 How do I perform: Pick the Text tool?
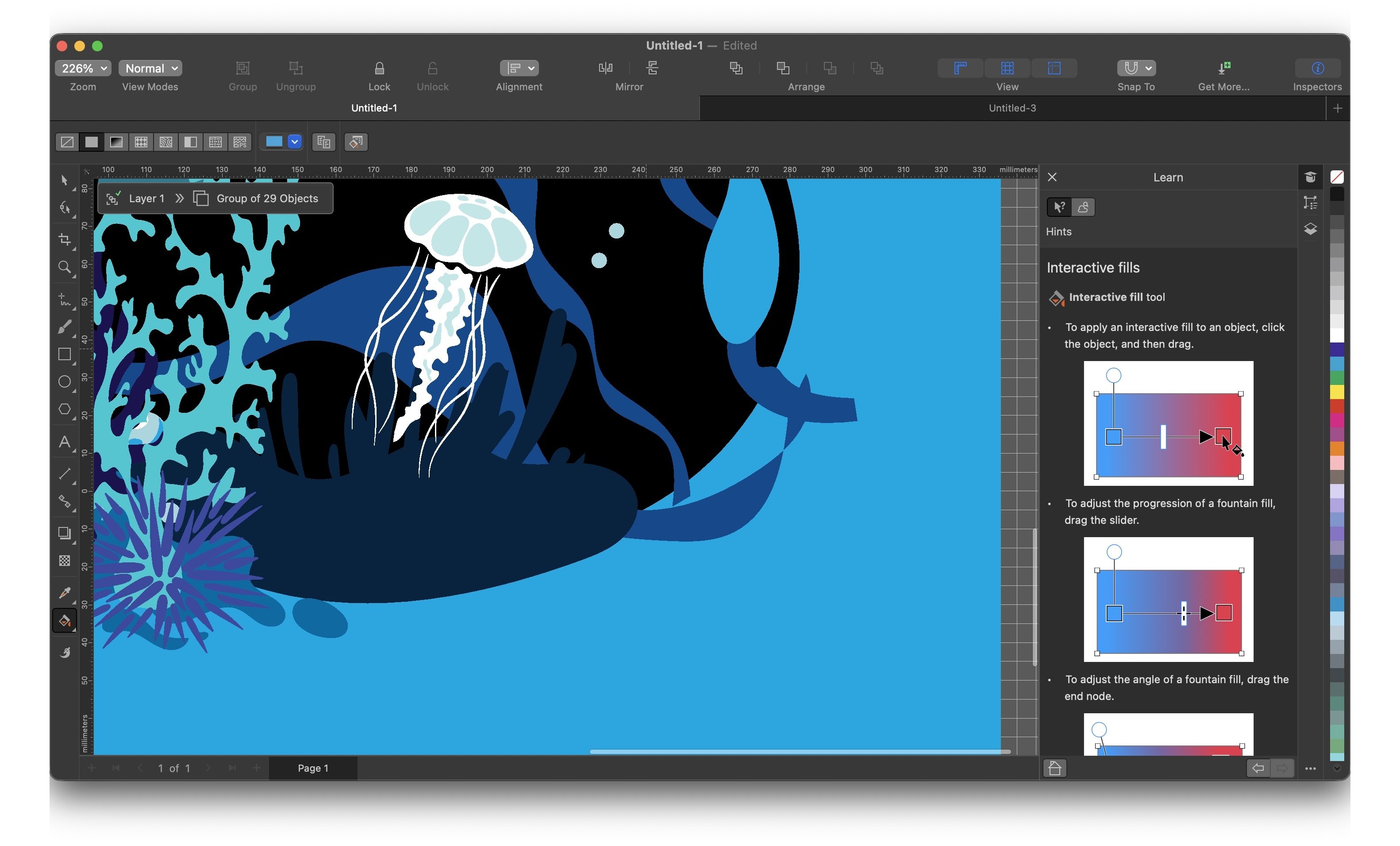[x=65, y=442]
